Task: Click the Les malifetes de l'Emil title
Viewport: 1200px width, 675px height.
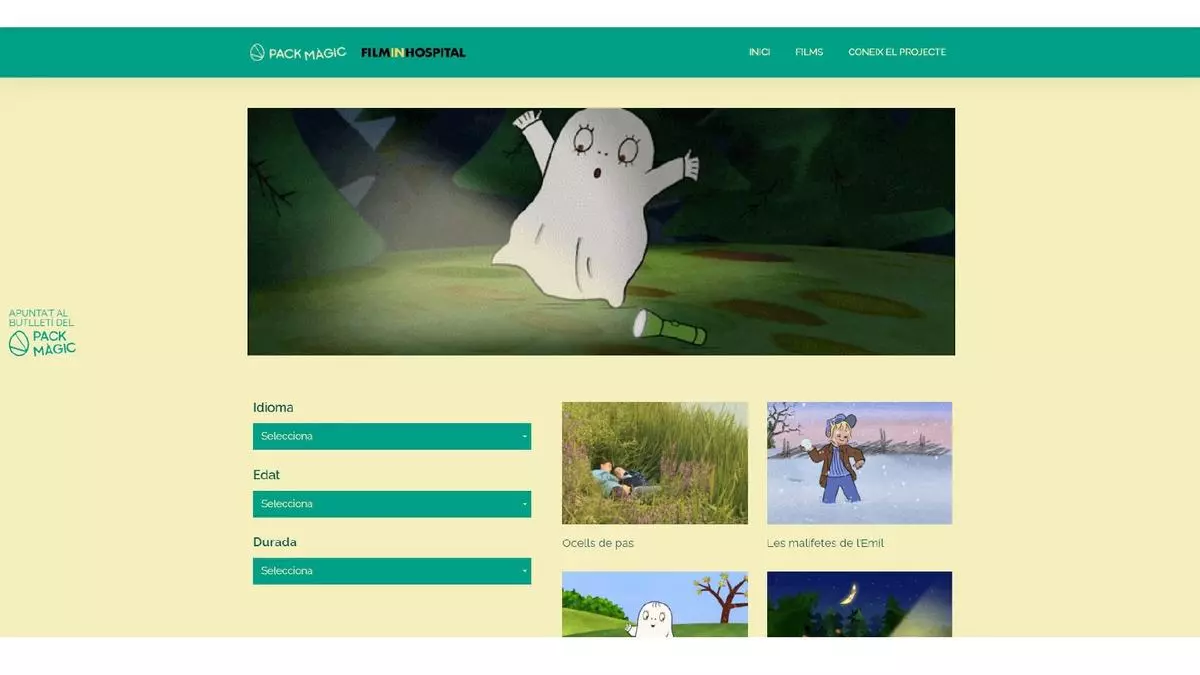Action: [x=825, y=543]
